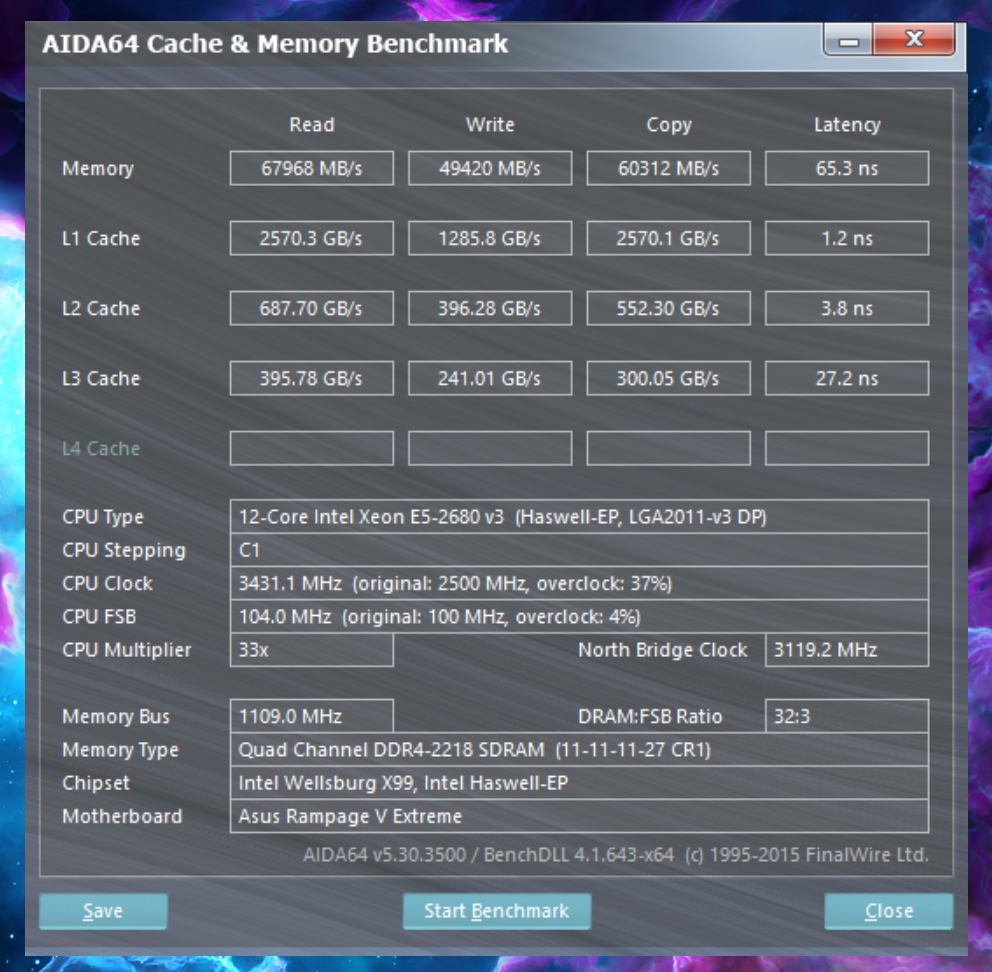Click the Memory row label
The image size is (992, 972).
97,169
